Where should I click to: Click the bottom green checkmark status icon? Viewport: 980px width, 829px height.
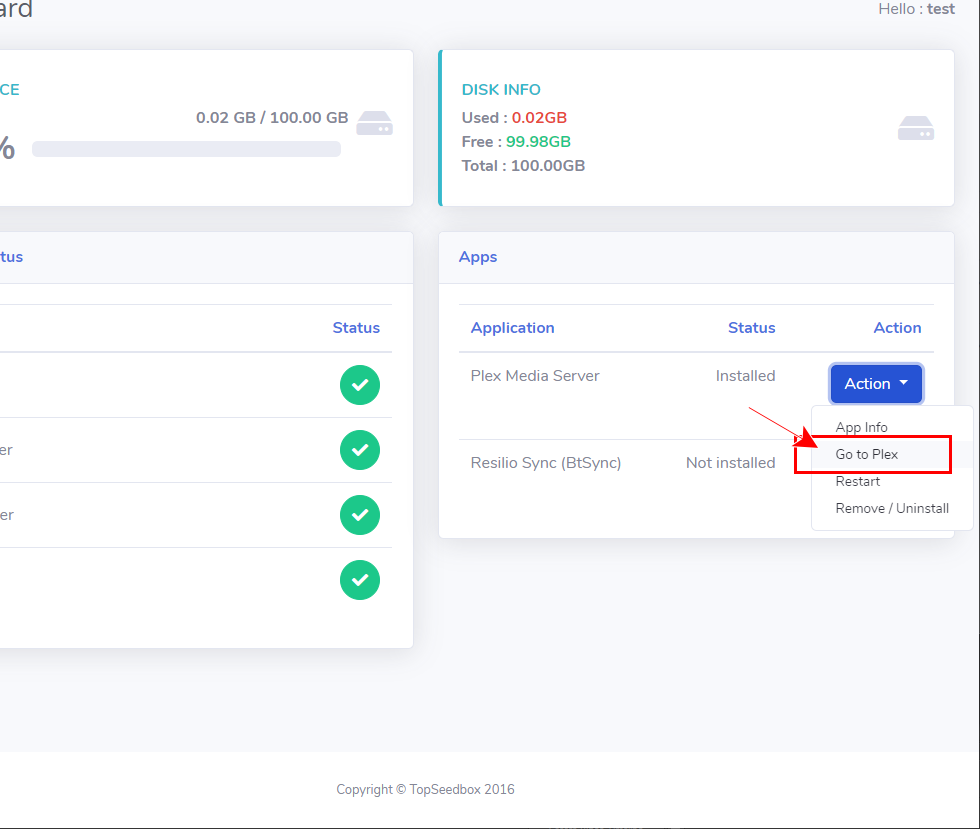360,580
